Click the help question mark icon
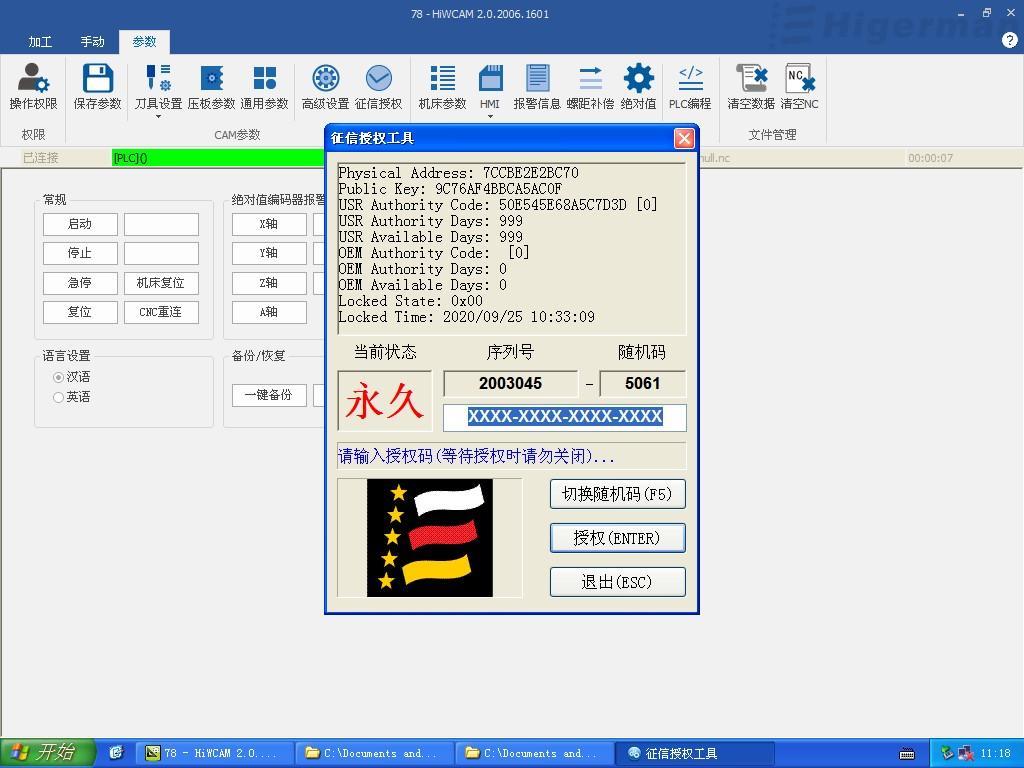1024x768 pixels. 1009,40
